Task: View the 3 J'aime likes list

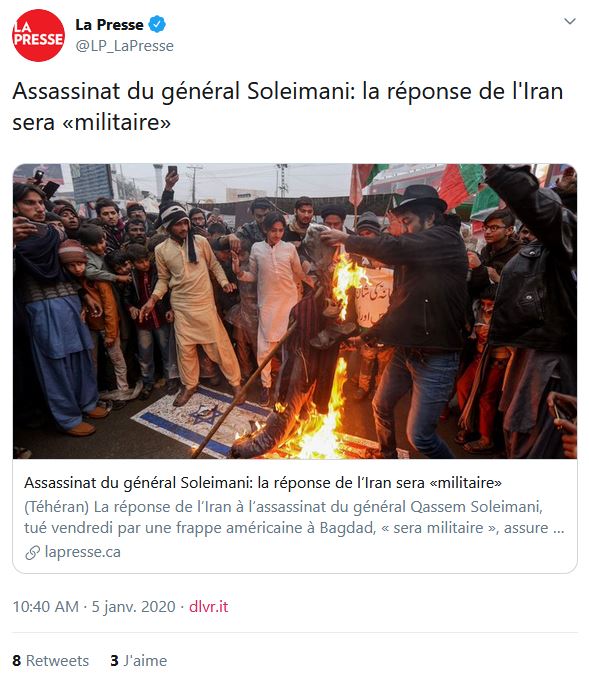Action: click(x=138, y=660)
